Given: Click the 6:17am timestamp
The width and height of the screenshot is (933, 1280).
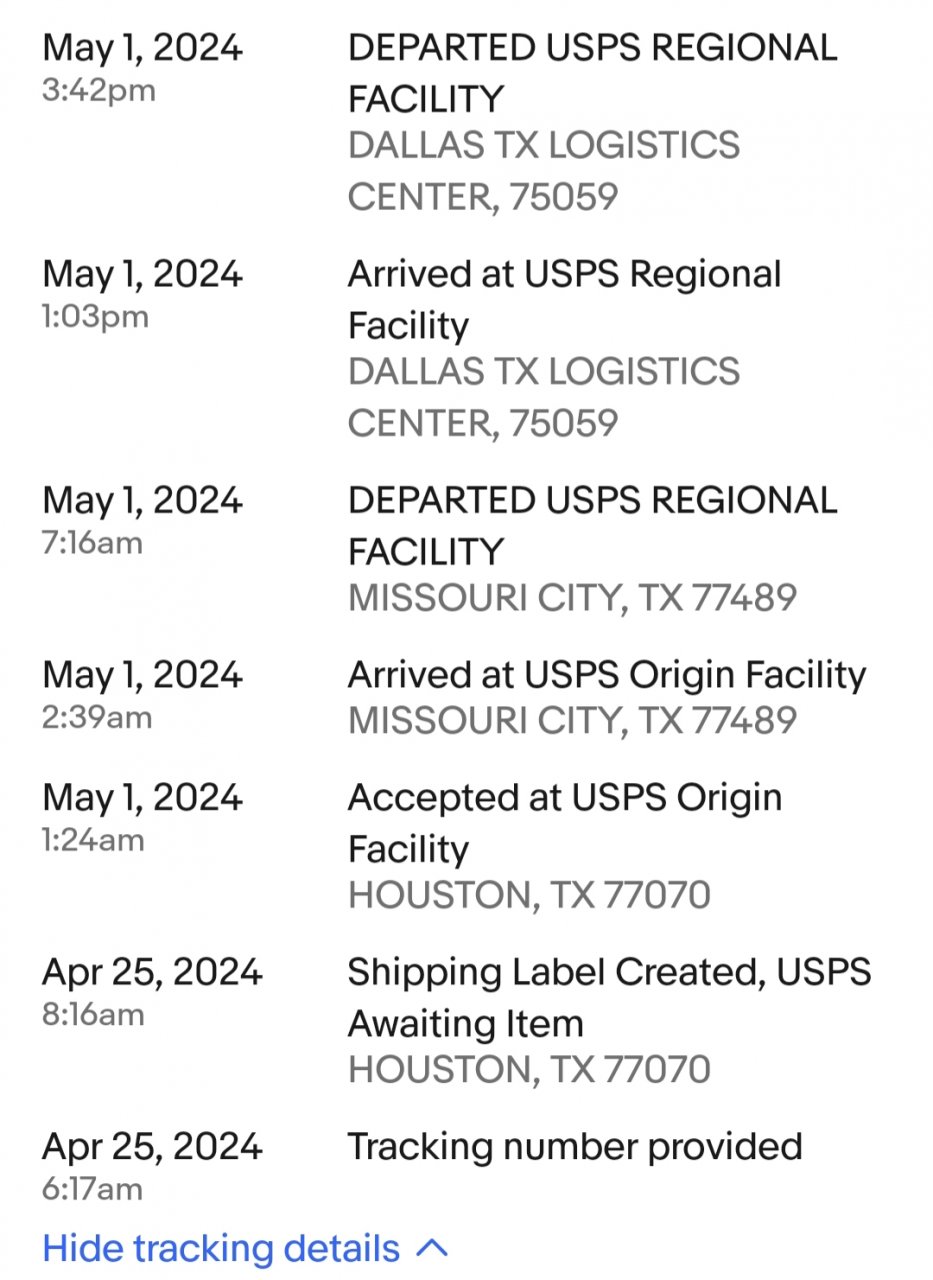Looking at the screenshot, I should (92, 1189).
